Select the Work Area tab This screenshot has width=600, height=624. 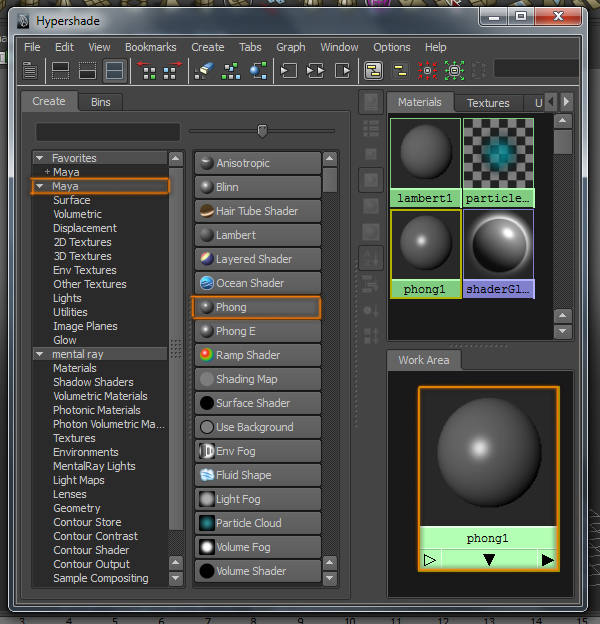(x=424, y=360)
